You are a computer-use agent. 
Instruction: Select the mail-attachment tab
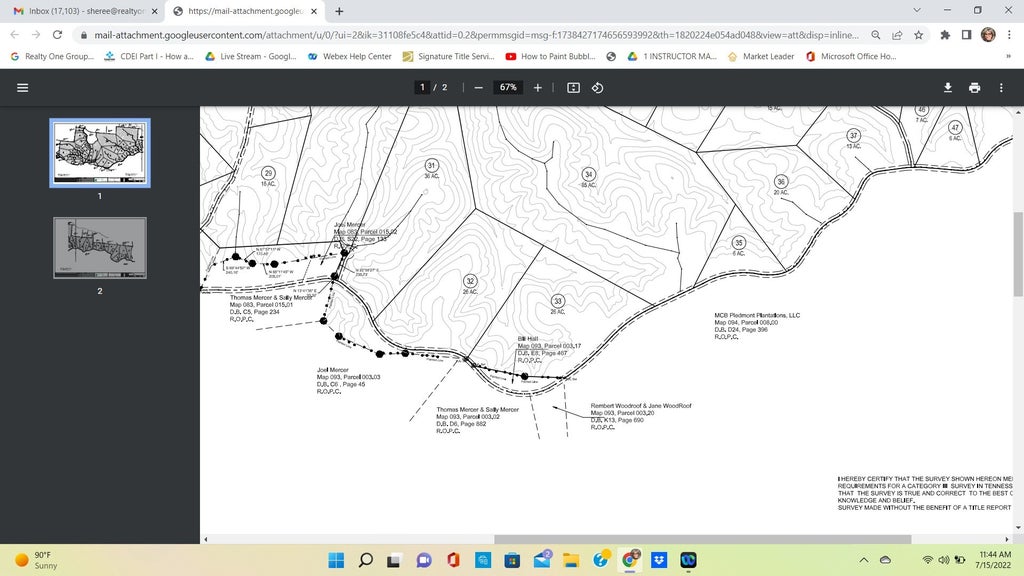(x=243, y=11)
